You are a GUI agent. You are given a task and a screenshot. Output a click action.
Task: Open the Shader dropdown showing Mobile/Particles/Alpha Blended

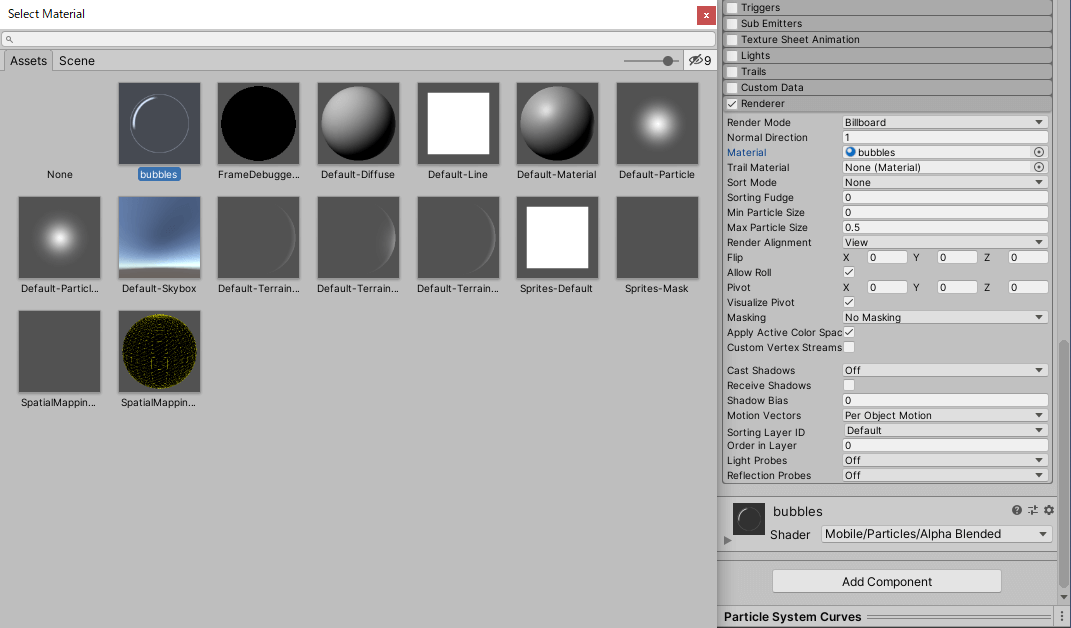pyautogui.click(x=936, y=534)
